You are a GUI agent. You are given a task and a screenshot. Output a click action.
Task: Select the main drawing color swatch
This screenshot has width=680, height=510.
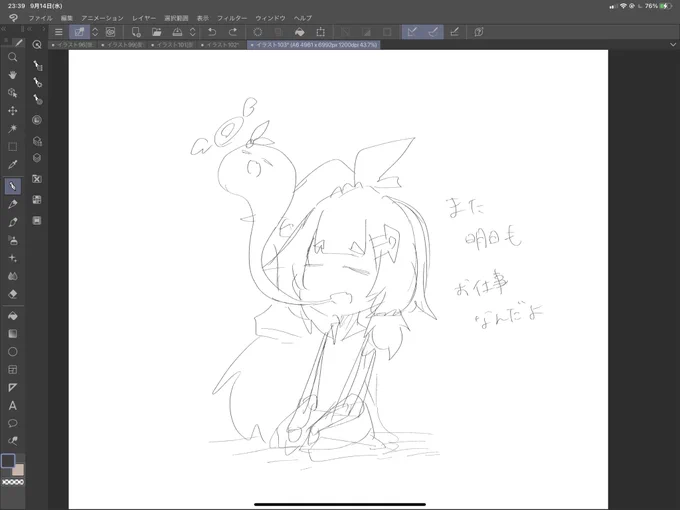point(8,461)
